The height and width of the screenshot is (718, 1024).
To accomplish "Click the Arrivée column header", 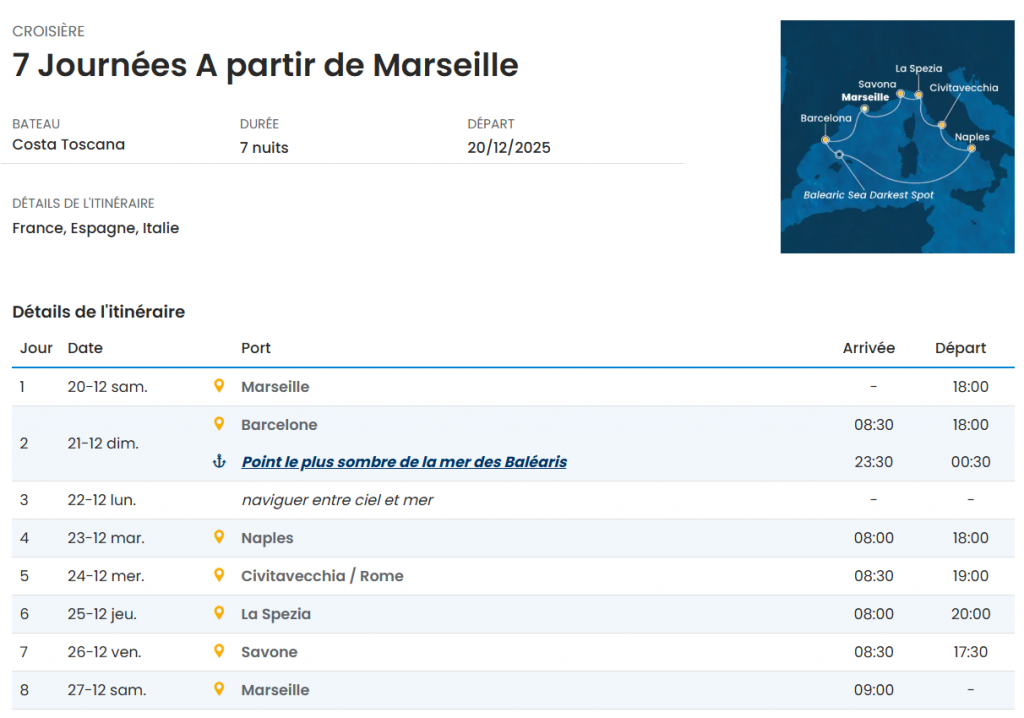I will [x=868, y=348].
